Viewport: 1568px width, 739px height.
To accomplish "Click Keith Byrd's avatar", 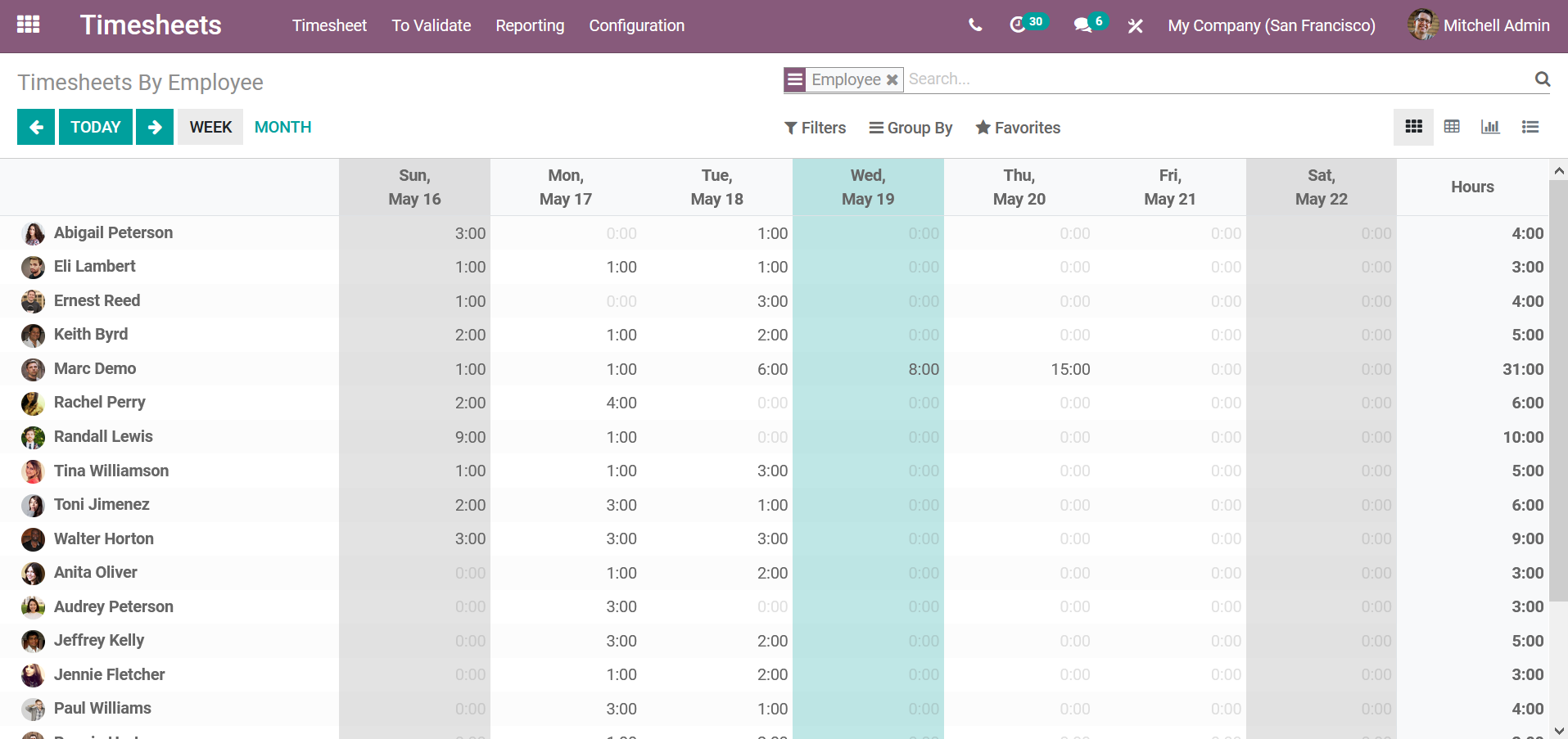I will pos(33,336).
